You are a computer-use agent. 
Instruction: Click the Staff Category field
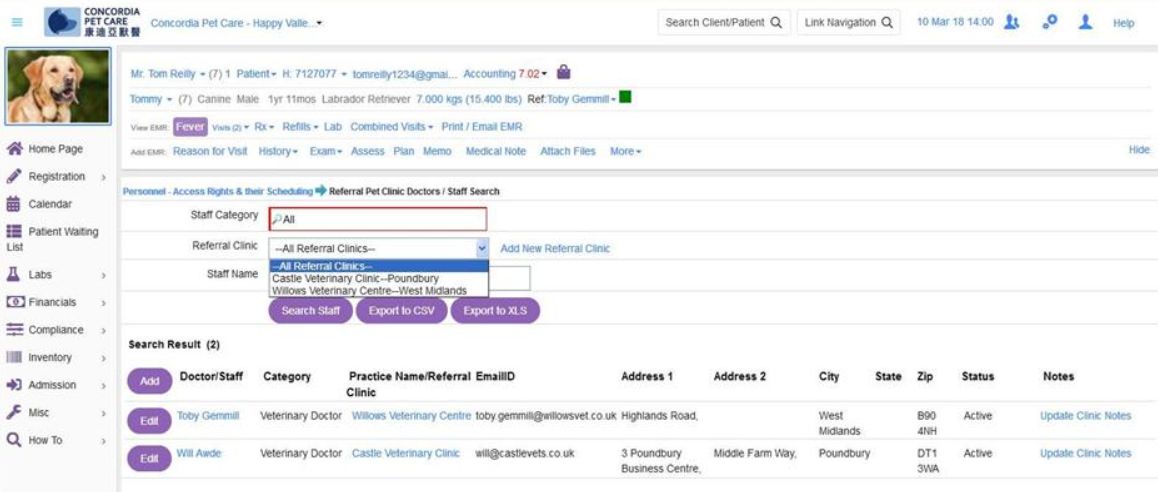(378, 219)
